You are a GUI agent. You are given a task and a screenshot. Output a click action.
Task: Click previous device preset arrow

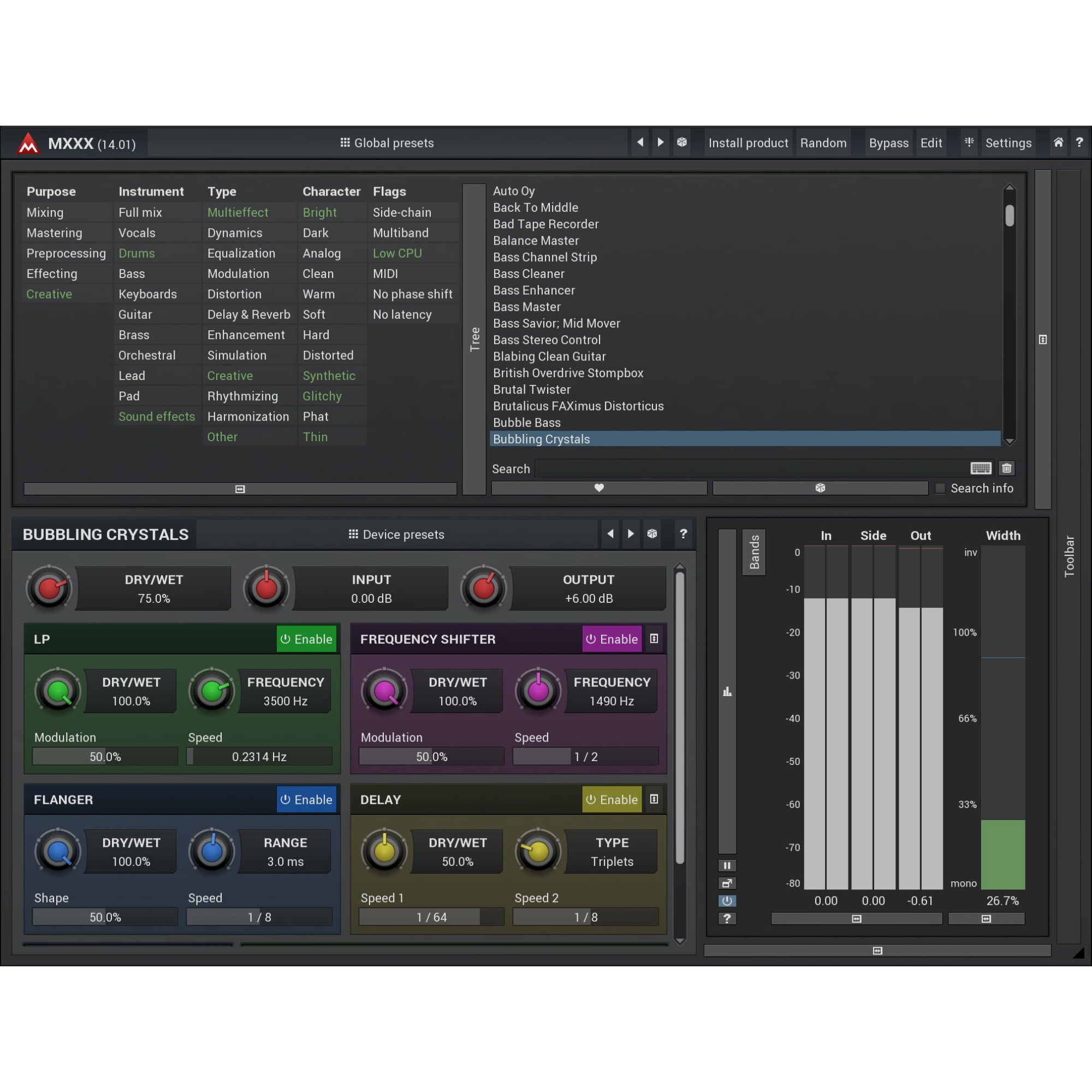(x=610, y=533)
